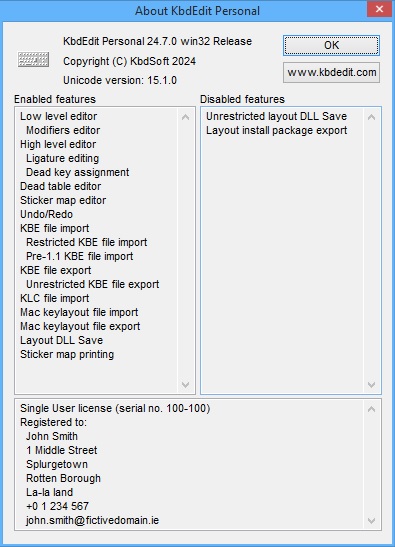Click the 'About KbdEdit Personal' title bar
The width and height of the screenshot is (395, 547).
tap(198, 10)
